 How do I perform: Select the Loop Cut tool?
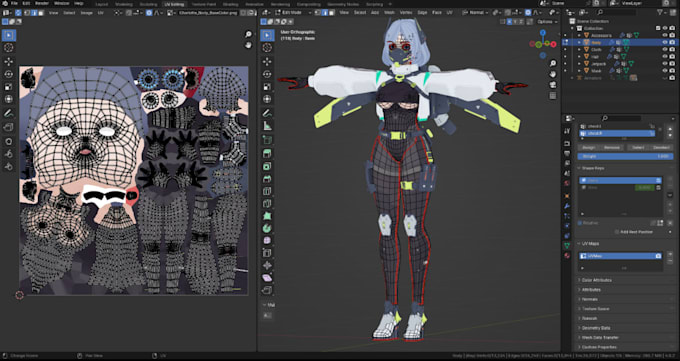(x=268, y=191)
